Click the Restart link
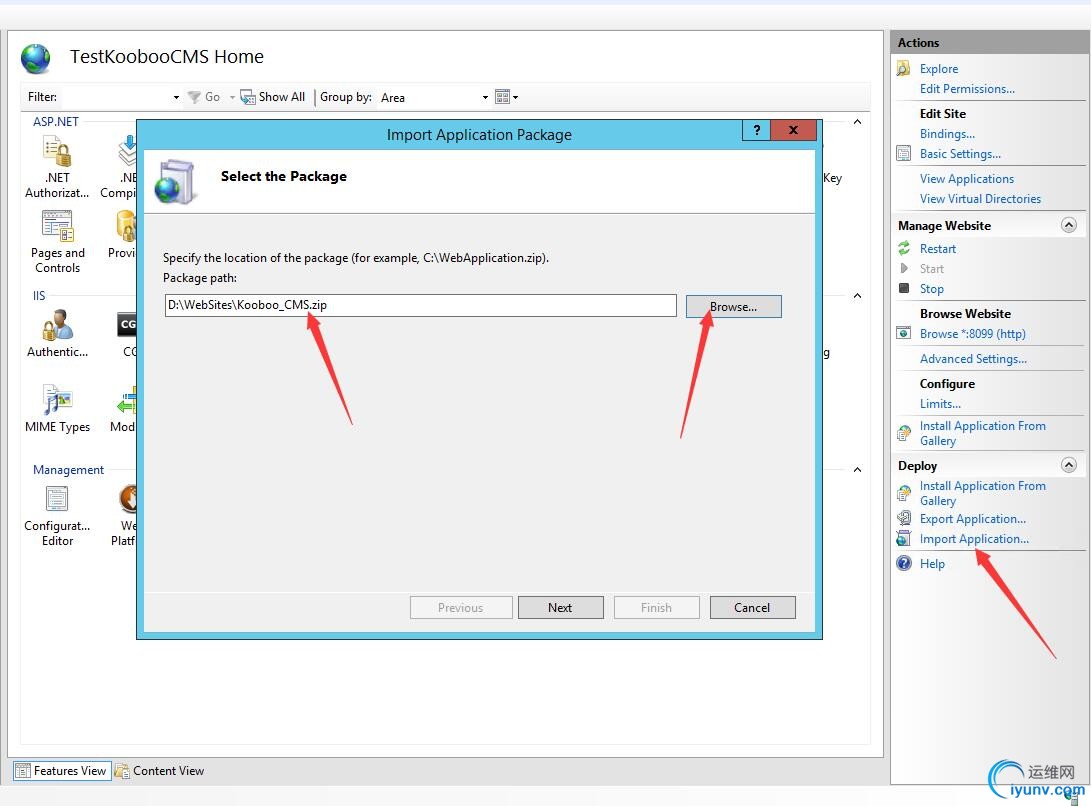This screenshot has width=1091, height=806. coord(938,248)
